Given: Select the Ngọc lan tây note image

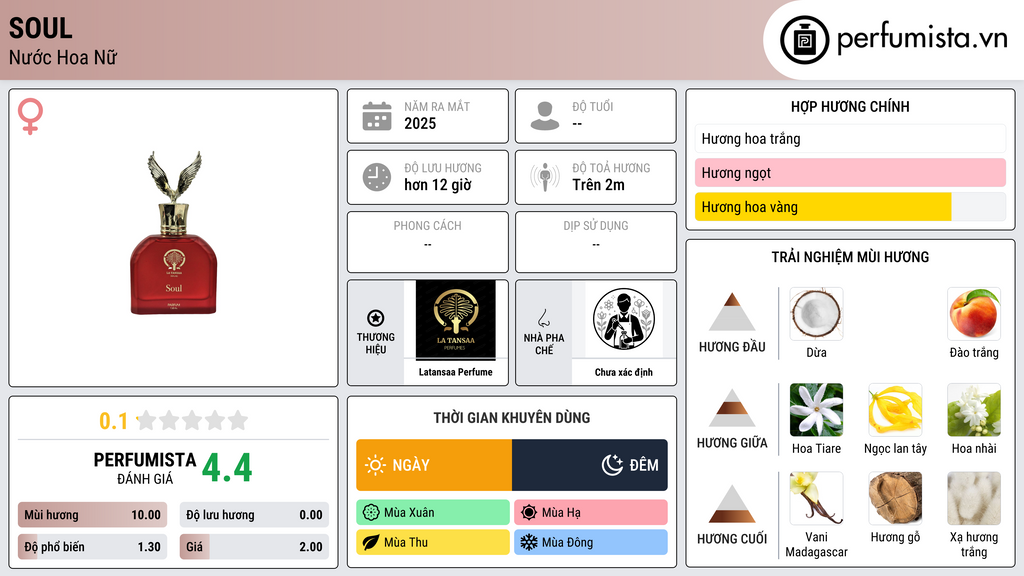Looking at the screenshot, I should point(895,410).
